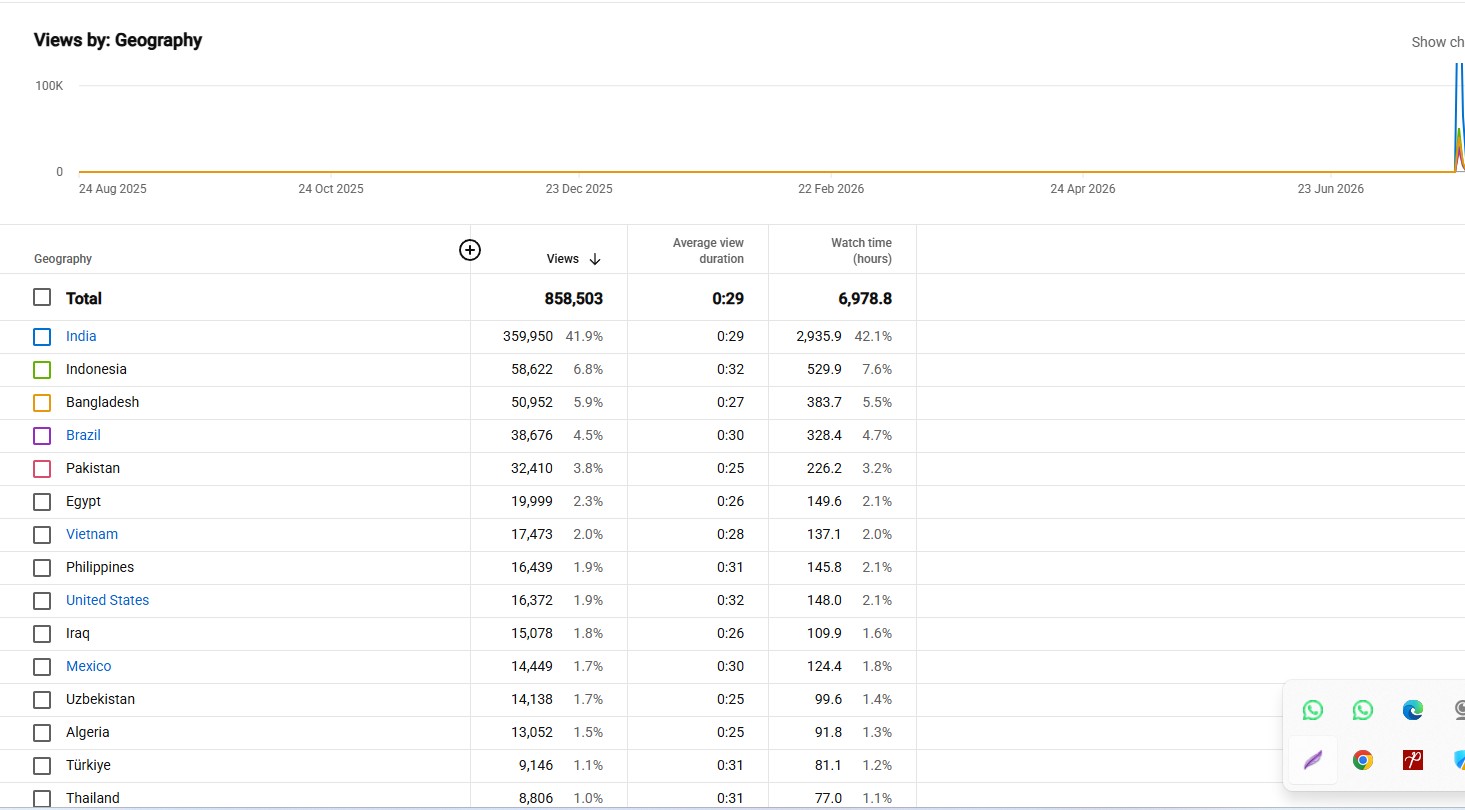1465x810 pixels.
Task: Click Brazil's view count 38,676
Action: pyautogui.click(x=532, y=435)
